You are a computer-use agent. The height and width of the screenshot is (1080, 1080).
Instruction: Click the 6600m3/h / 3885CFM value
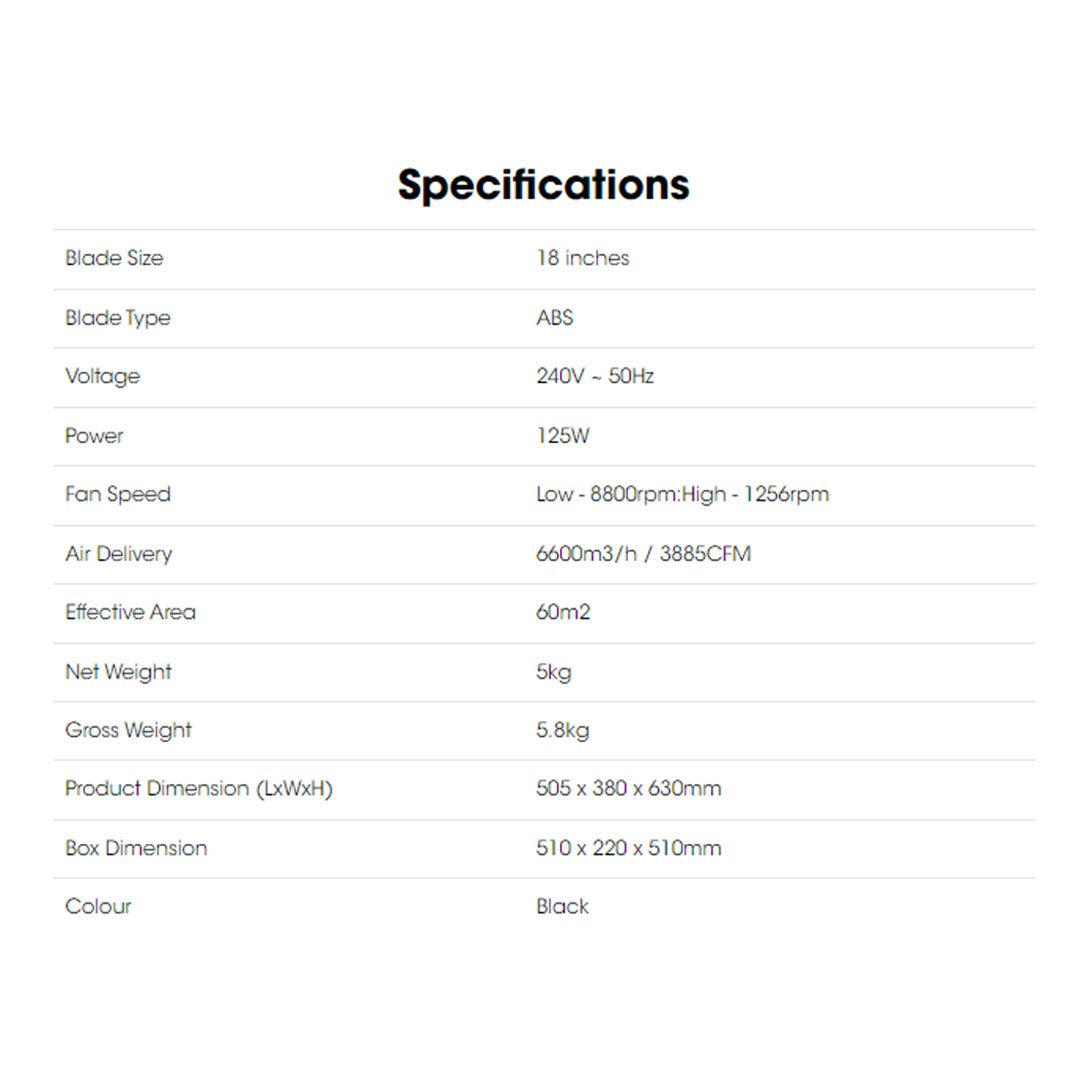coord(643,553)
